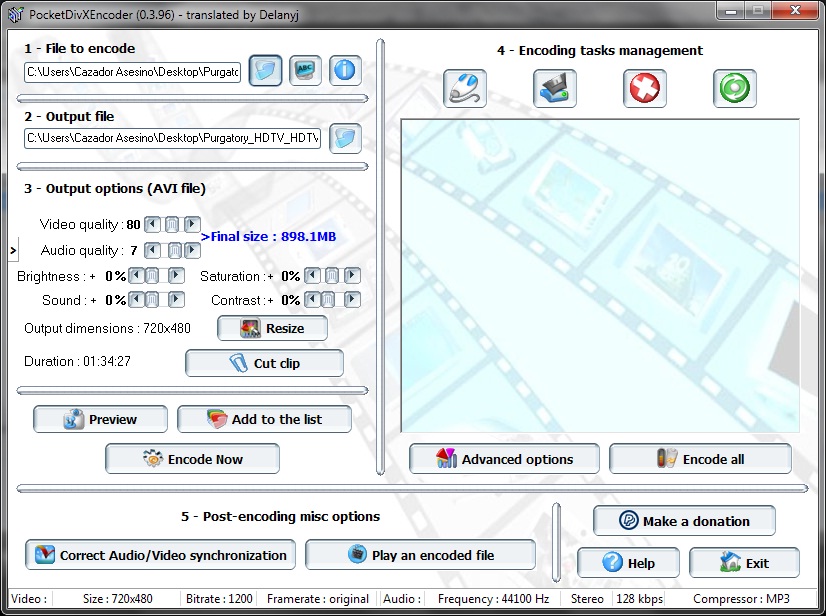
Task: Click the File to encode path field
Action: pos(132,72)
